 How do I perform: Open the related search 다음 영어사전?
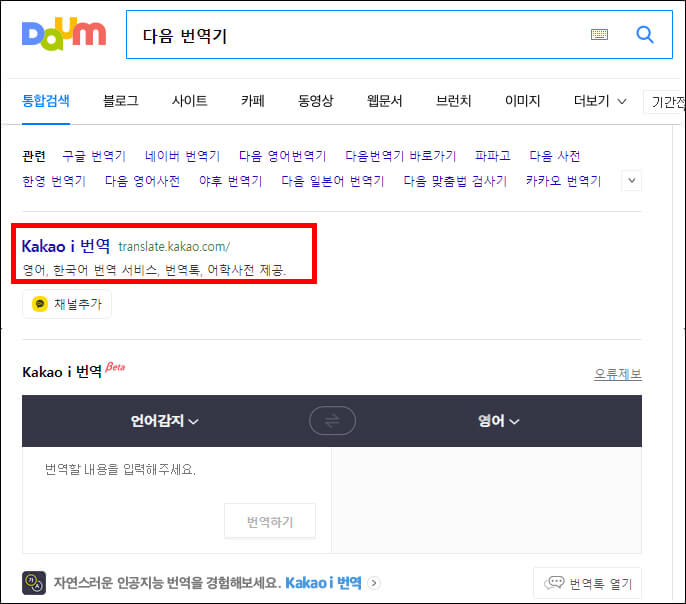tap(143, 181)
